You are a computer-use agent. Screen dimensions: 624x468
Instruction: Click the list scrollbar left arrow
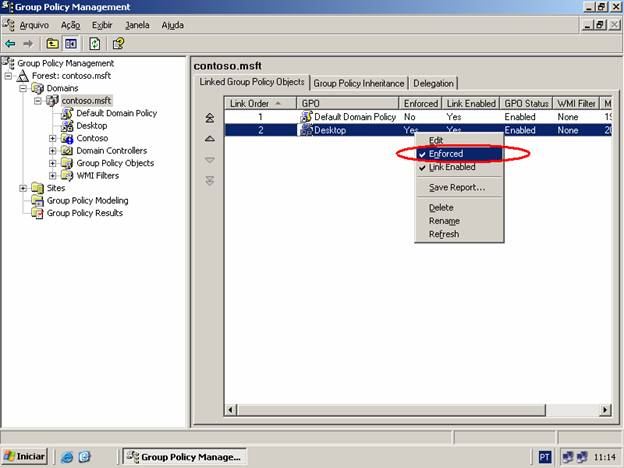(x=231, y=410)
